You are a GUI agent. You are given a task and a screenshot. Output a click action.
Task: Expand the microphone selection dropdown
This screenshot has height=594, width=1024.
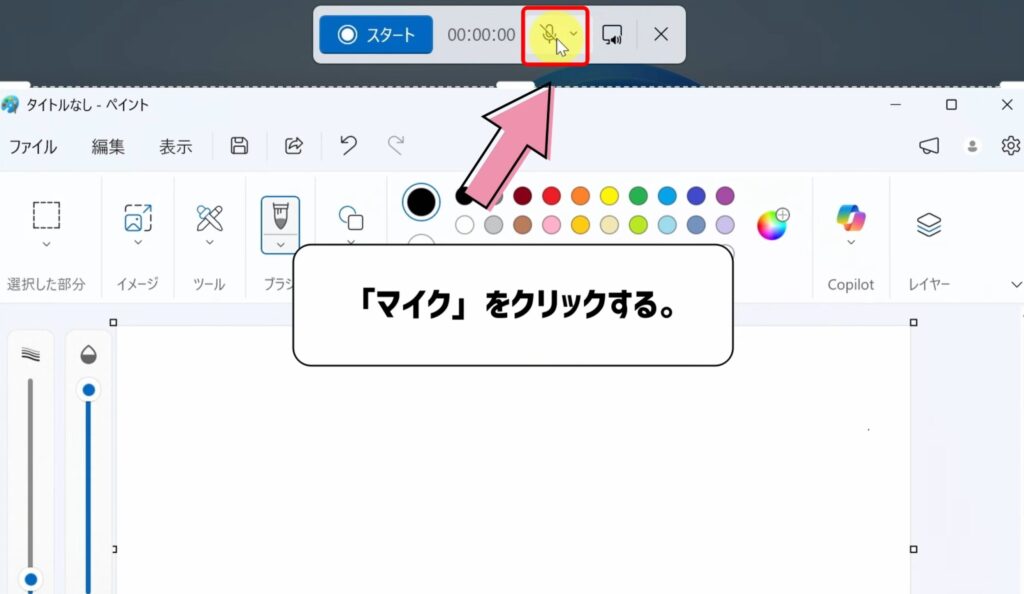tap(573, 34)
